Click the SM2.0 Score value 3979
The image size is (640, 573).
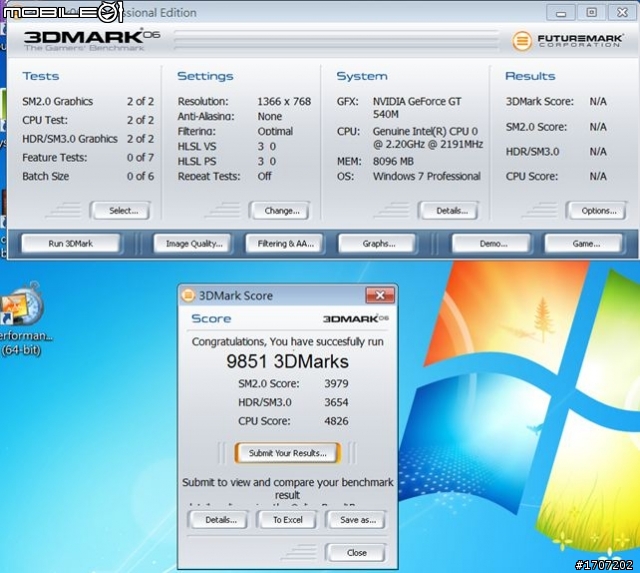(x=336, y=384)
